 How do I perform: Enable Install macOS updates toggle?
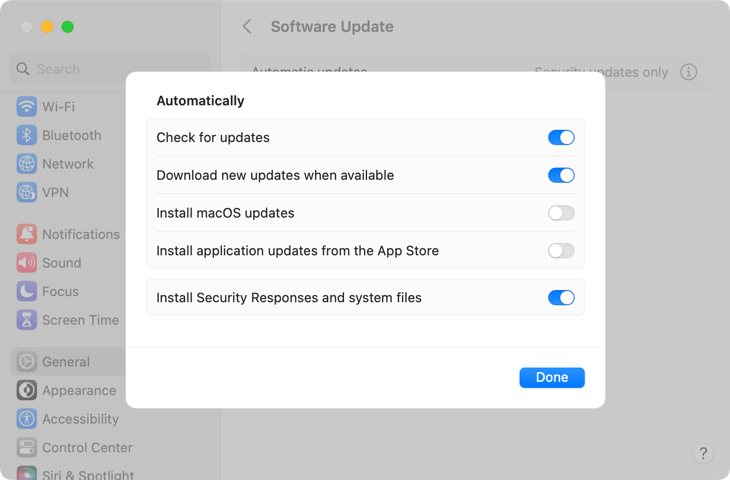(561, 213)
